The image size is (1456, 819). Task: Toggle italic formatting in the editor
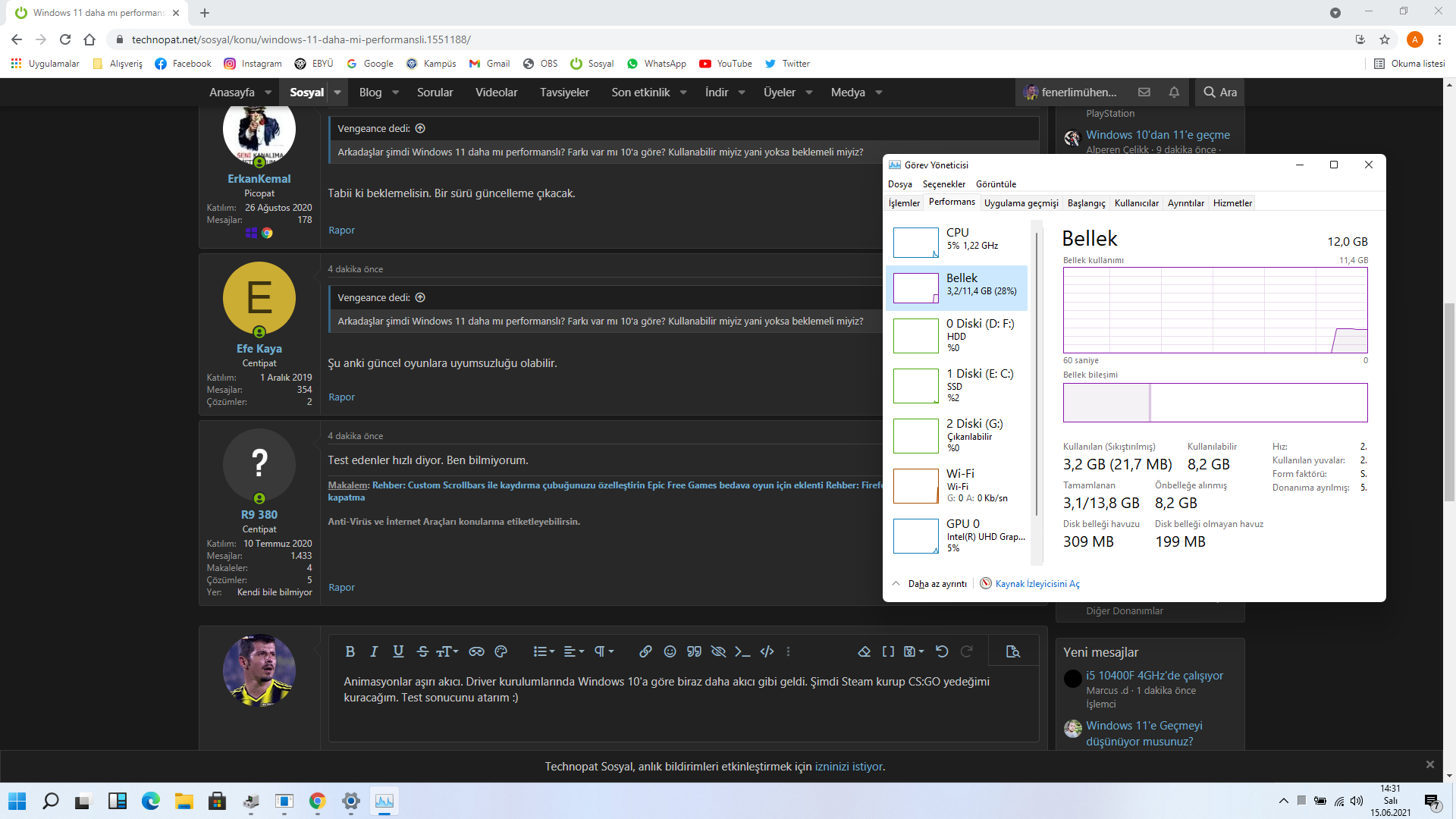374,651
